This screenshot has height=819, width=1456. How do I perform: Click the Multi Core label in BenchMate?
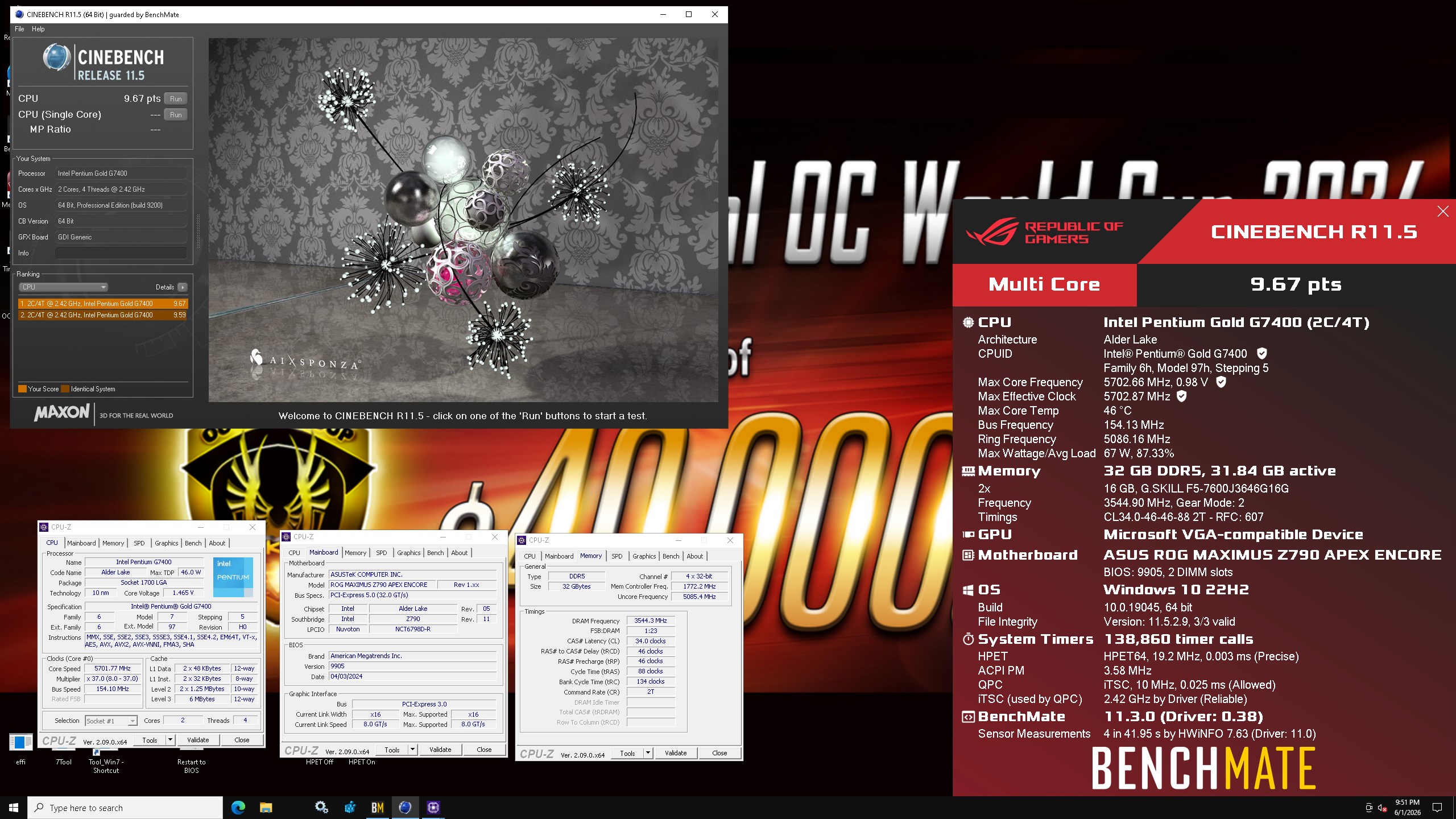coord(1044,284)
